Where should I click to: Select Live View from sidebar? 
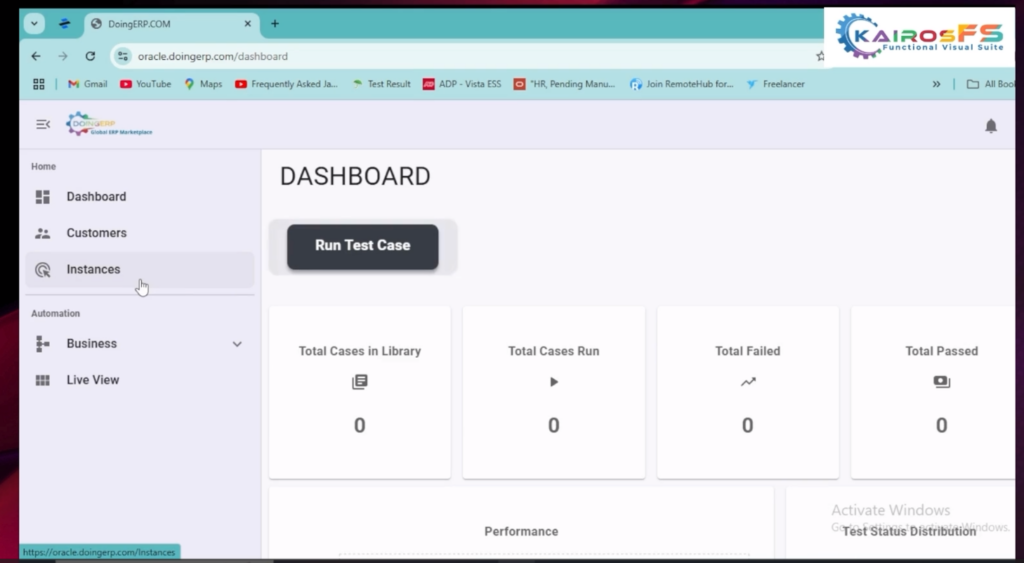[x=92, y=380]
